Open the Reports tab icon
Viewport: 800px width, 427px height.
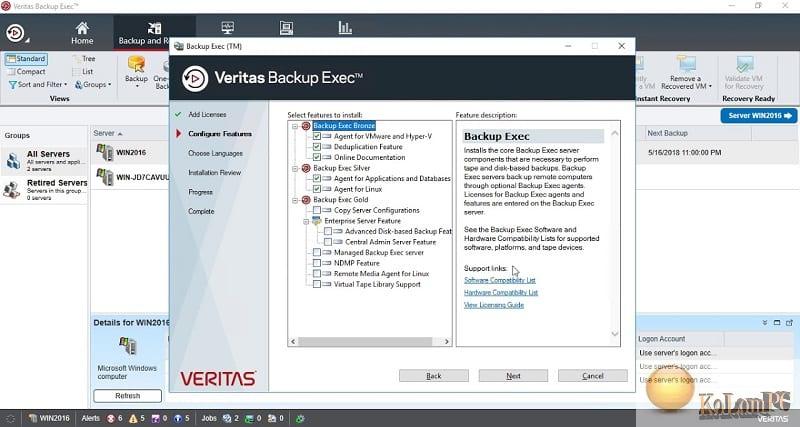click(345, 28)
